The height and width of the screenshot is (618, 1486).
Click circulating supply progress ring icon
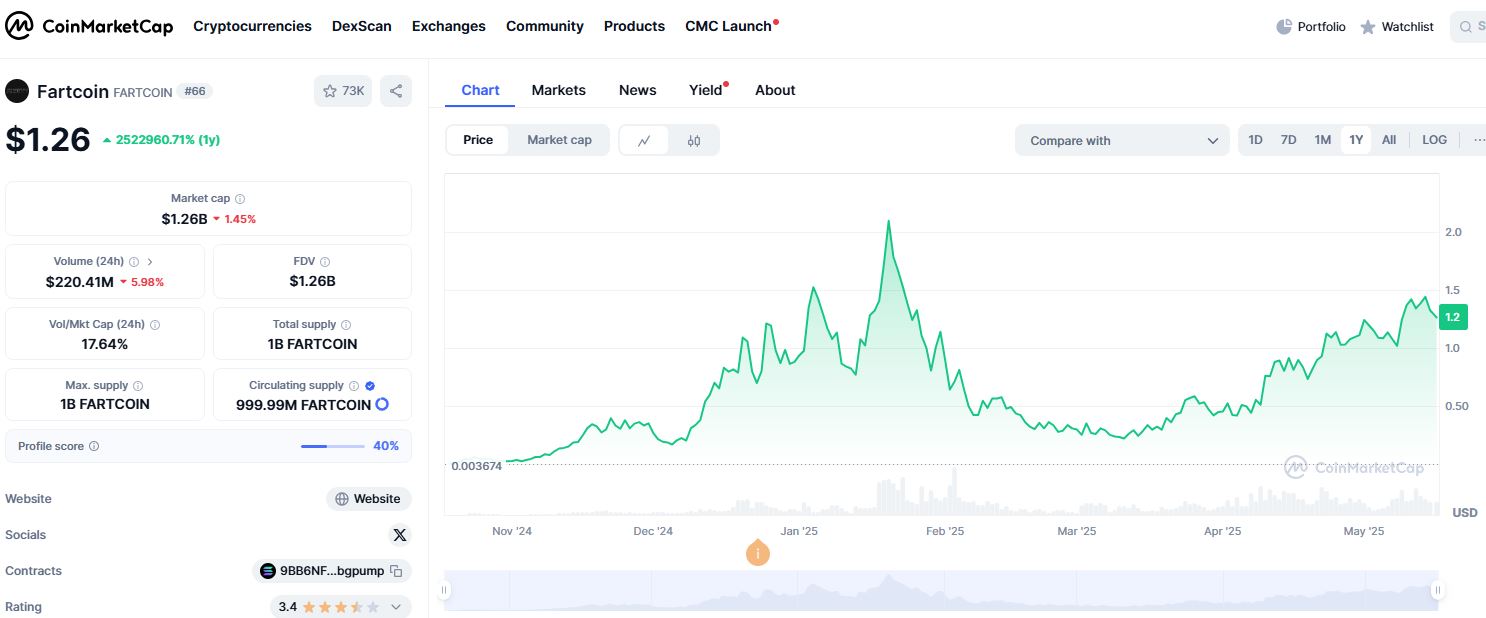point(382,405)
